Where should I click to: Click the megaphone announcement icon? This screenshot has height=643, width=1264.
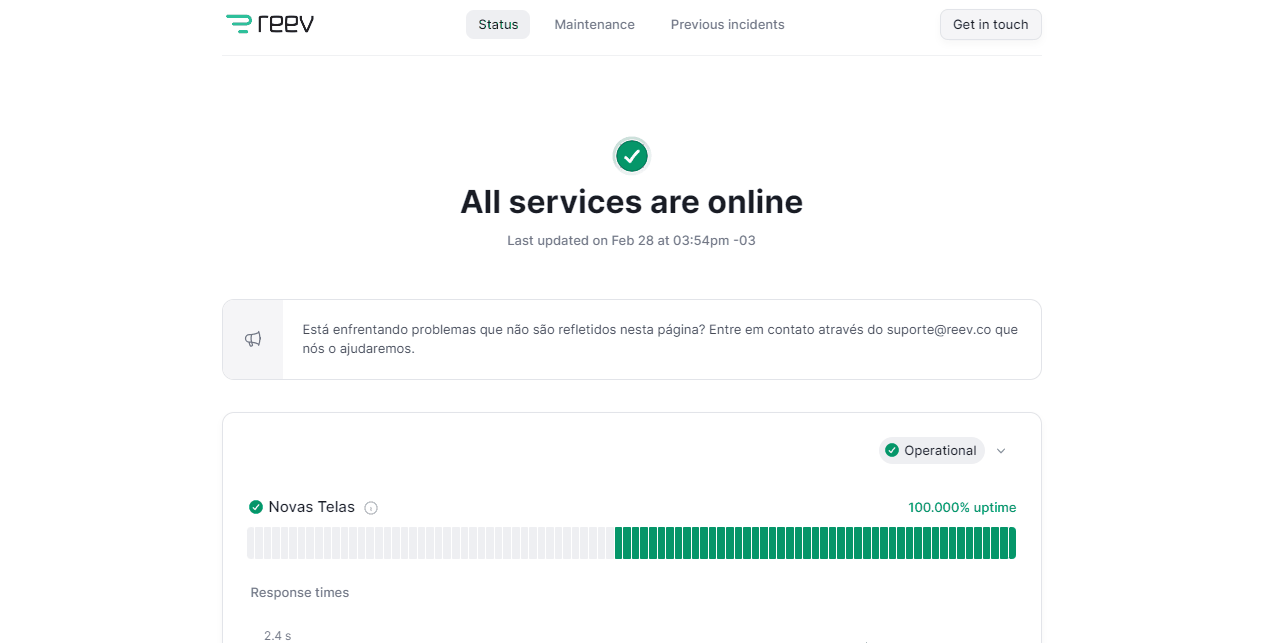click(253, 339)
